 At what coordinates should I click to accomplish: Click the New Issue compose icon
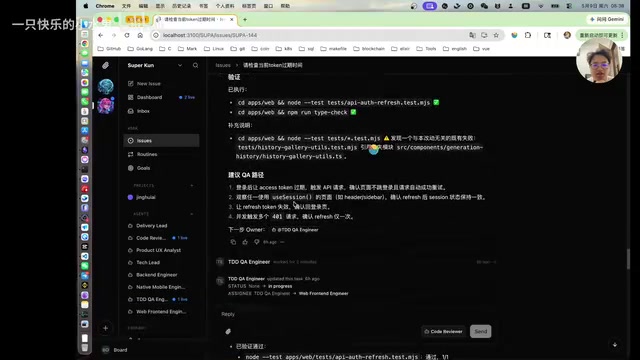pyautogui.click(x=131, y=84)
